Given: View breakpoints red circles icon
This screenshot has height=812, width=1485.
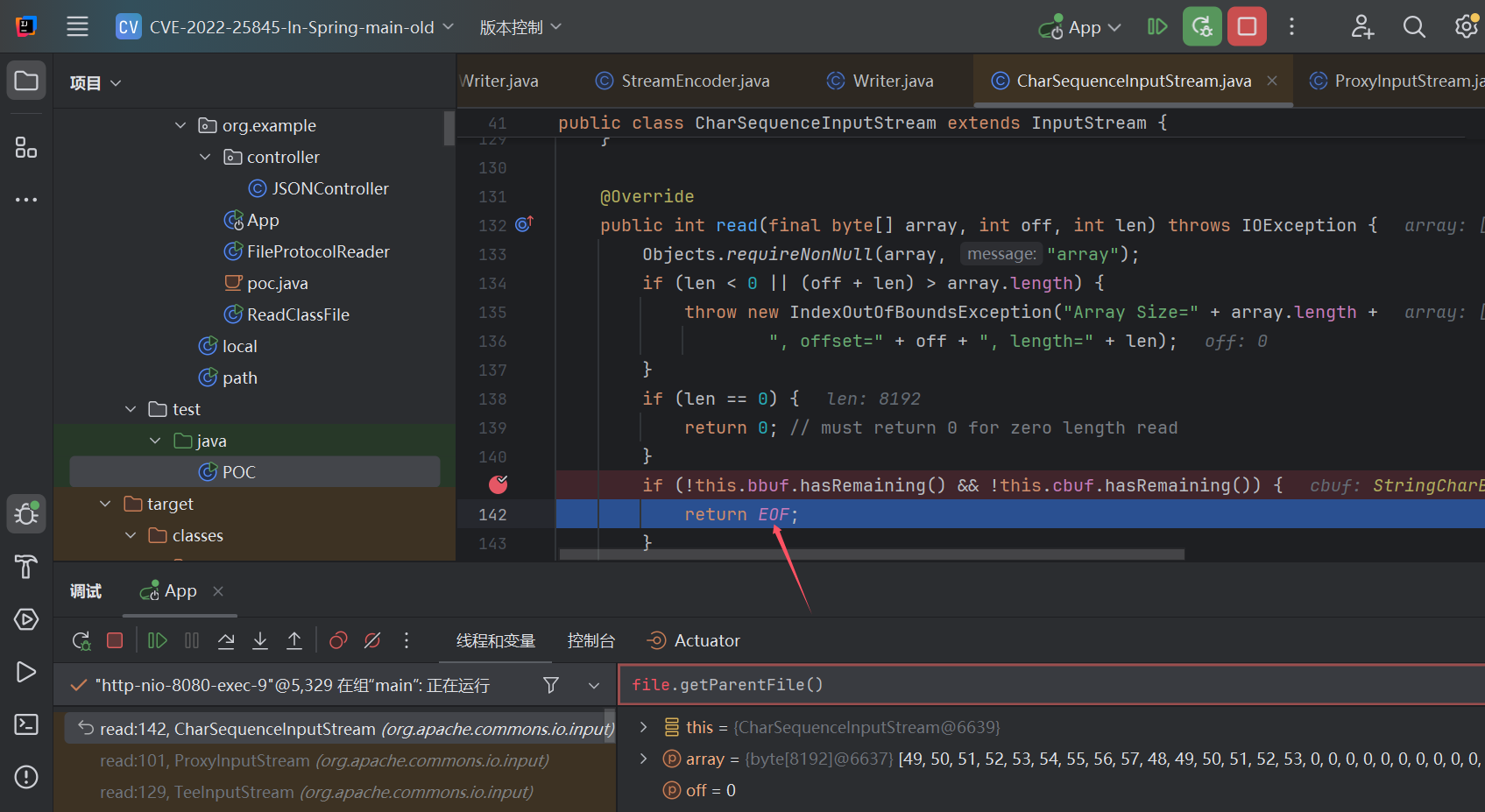Looking at the screenshot, I should [338, 640].
